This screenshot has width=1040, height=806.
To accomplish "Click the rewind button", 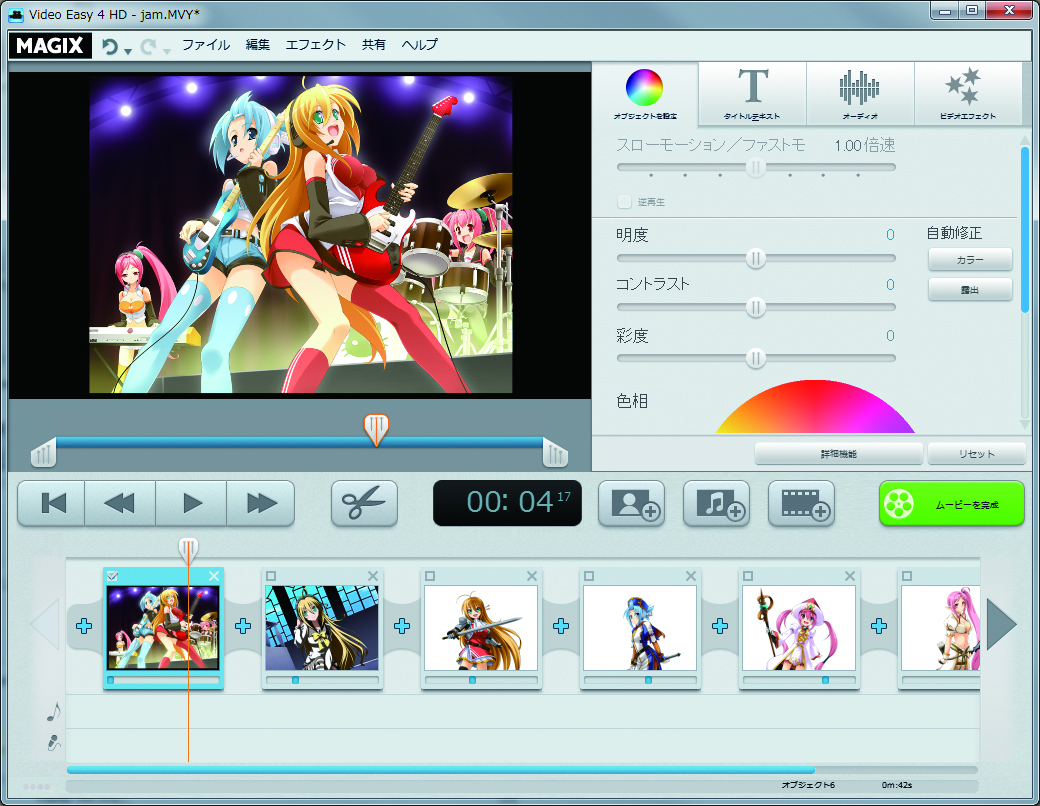I will click(120, 504).
